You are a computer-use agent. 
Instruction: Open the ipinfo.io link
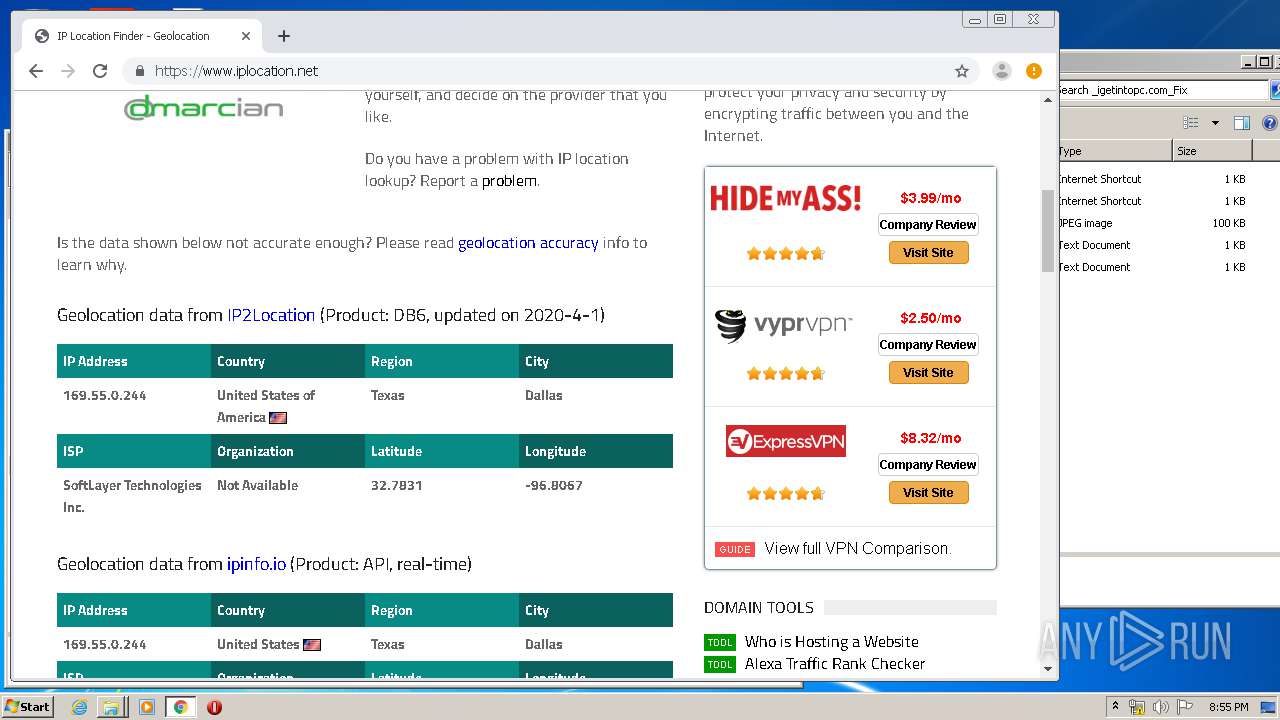[256, 564]
